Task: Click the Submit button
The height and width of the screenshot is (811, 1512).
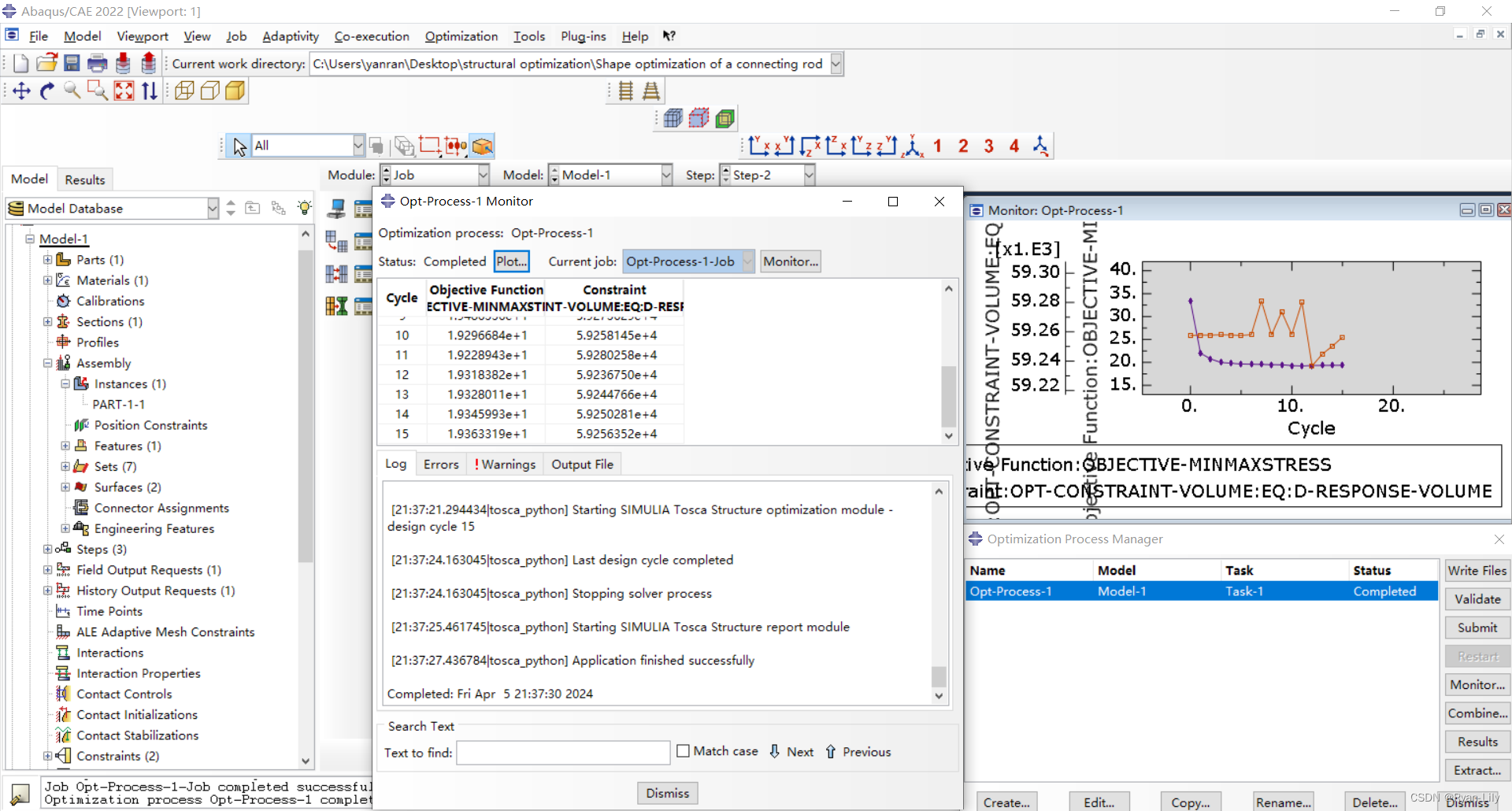Action: (1477, 628)
